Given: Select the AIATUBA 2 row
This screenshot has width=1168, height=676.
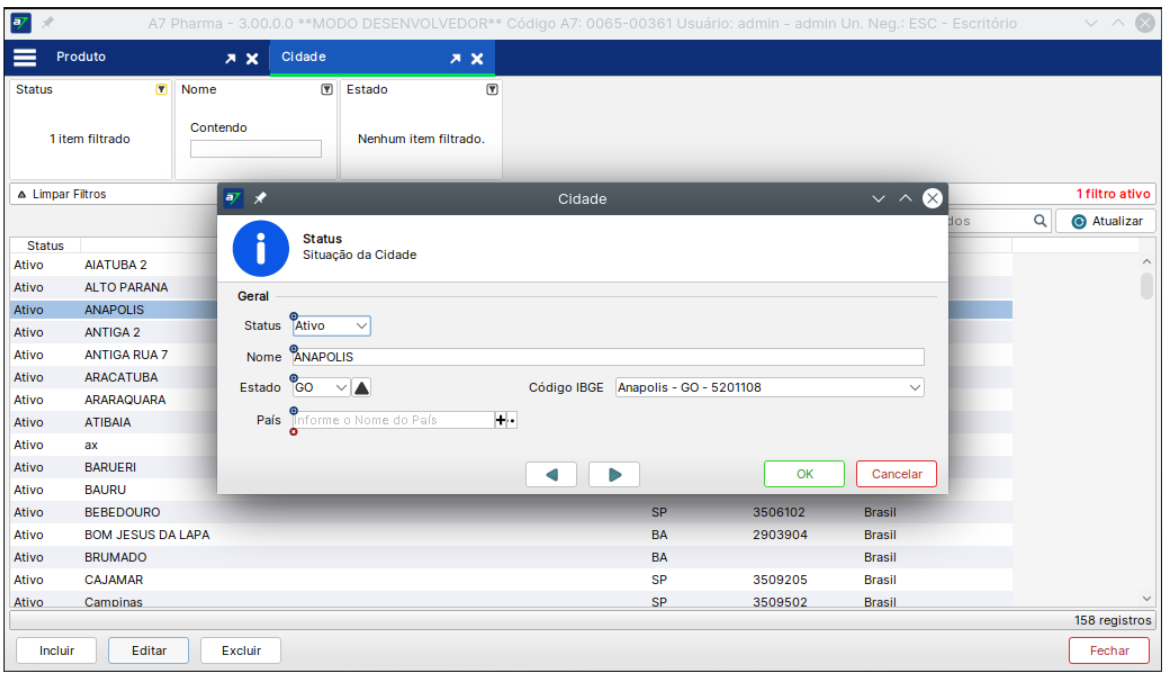Looking at the screenshot, I should click(x=511, y=265).
